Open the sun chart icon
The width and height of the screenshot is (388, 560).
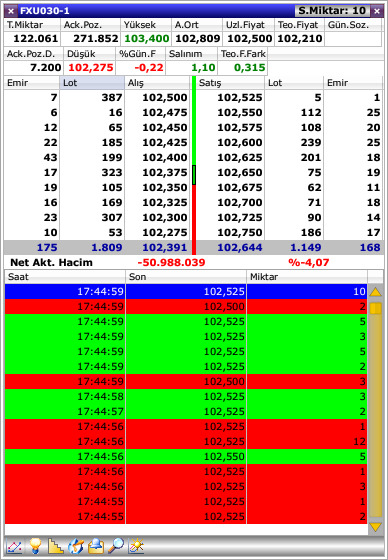(x=136, y=546)
